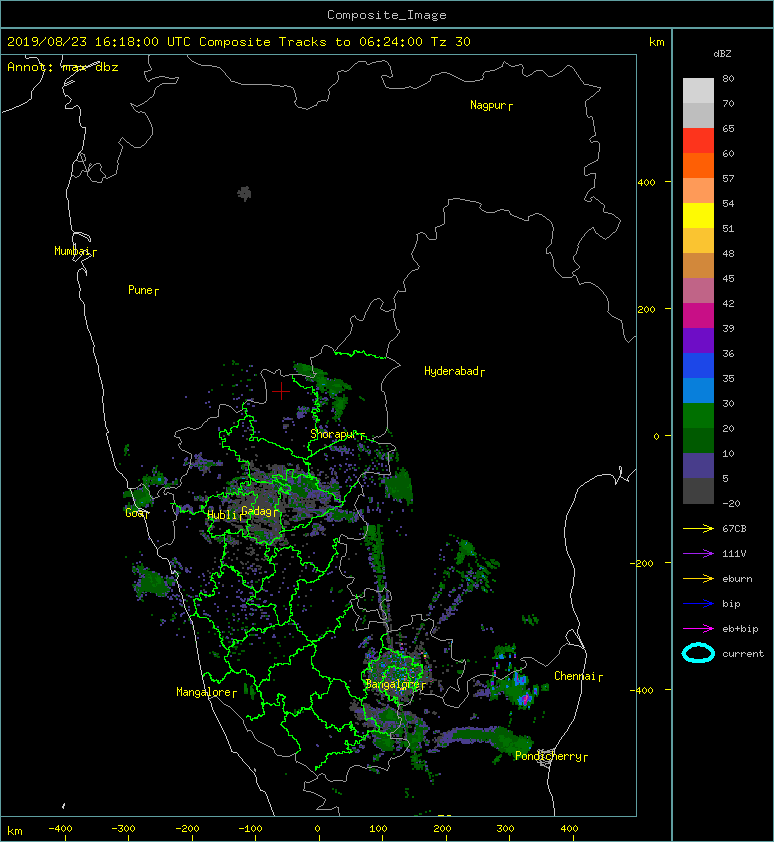
Task: Click the -20 value on the dBZ scale
Action: tap(731, 504)
